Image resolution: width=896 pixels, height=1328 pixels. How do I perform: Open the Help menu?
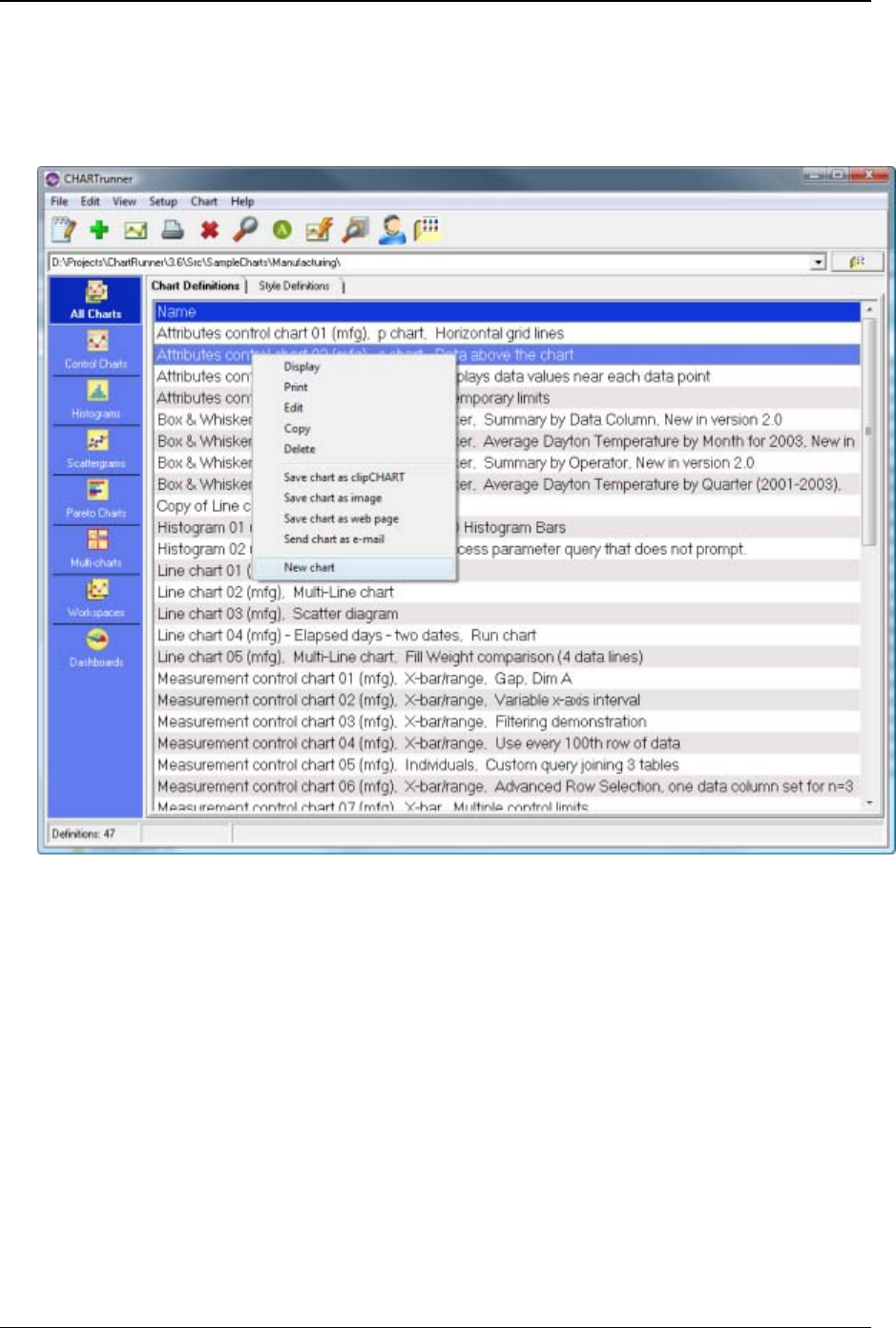242,201
